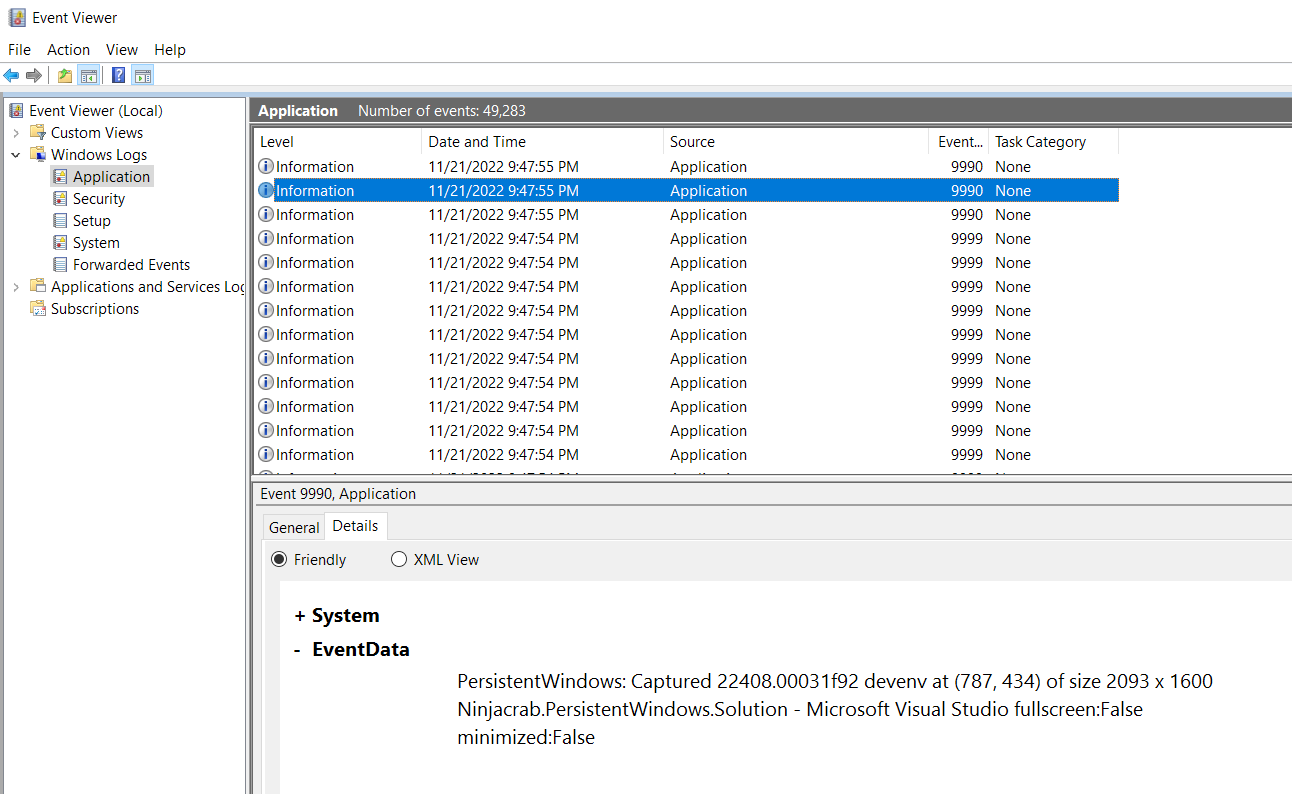The width and height of the screenshot is (1292, 794).
Task: Switch to the General tab
Action: click(x=293, y=527)
